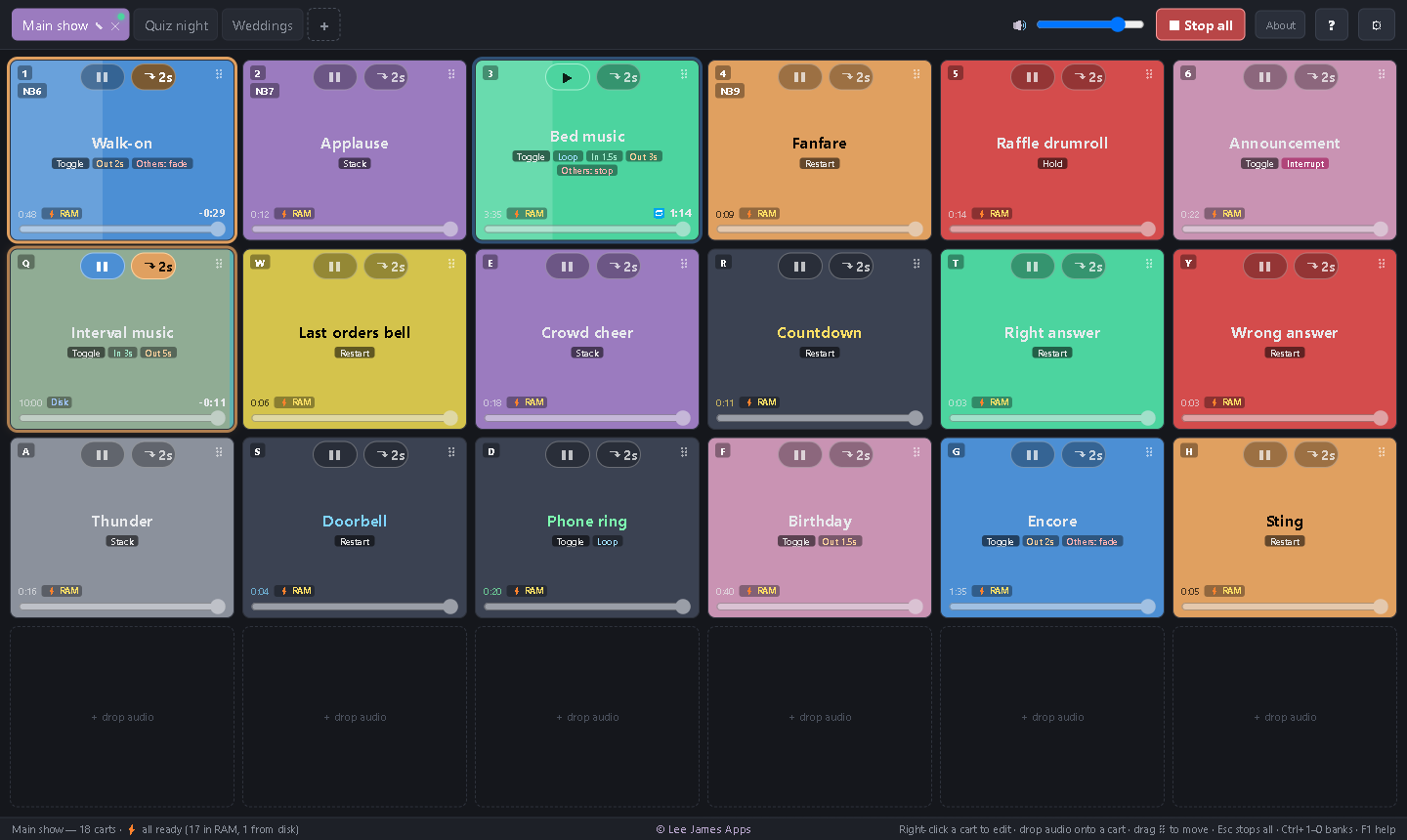Pause the Walk-on cart
The height and width of the screenshot is (840, 1407).
[102, 77]
